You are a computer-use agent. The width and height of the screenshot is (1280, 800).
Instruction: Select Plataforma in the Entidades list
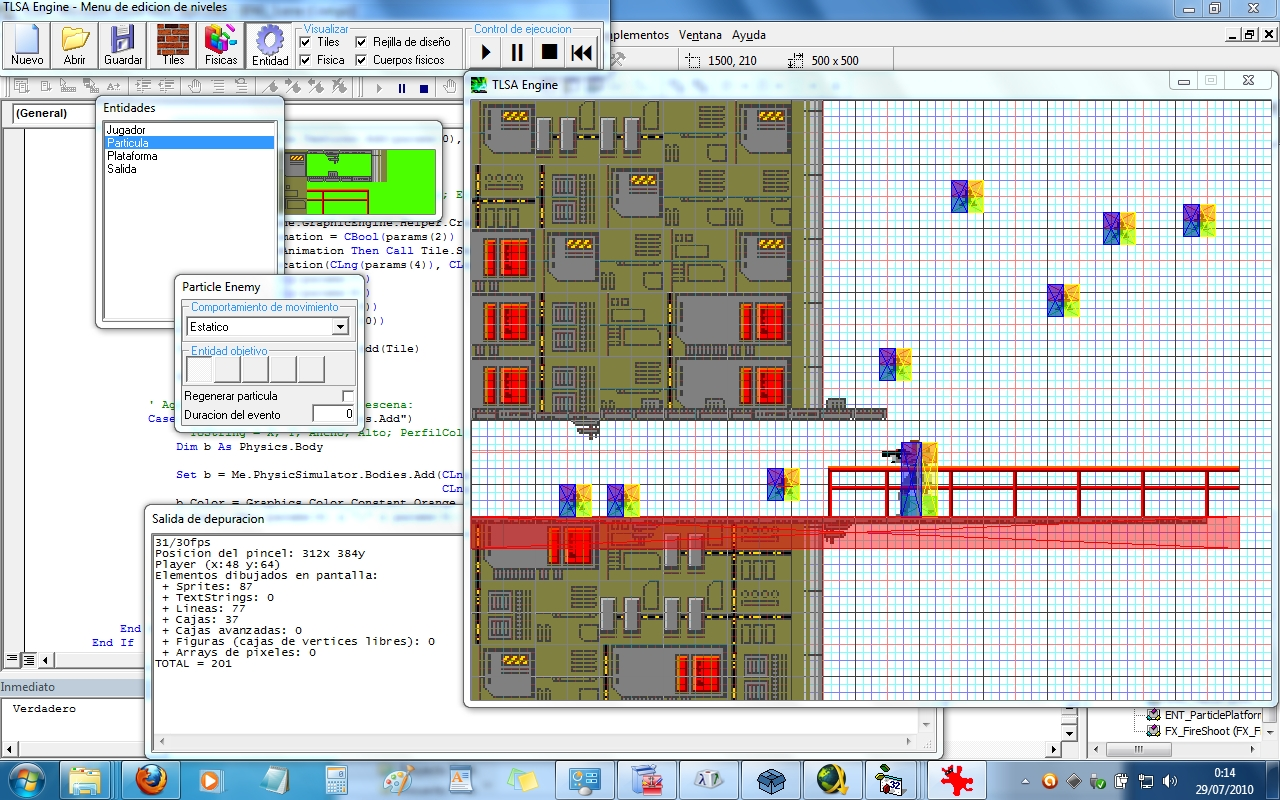point(132,156)
